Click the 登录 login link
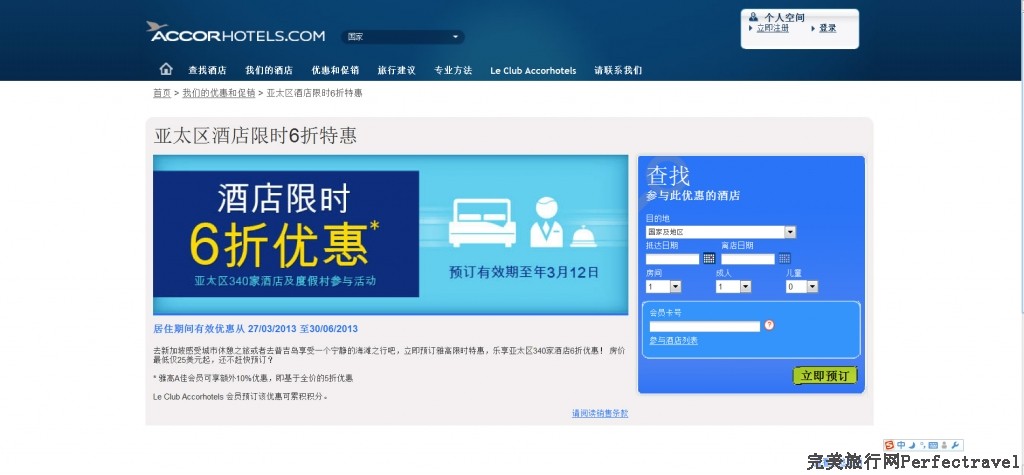This screenshot has width=1024, height=475. click(828, 29)
